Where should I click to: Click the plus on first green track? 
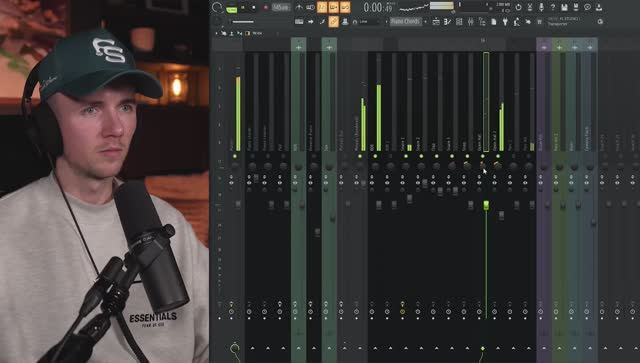click(x=298, y=48)
